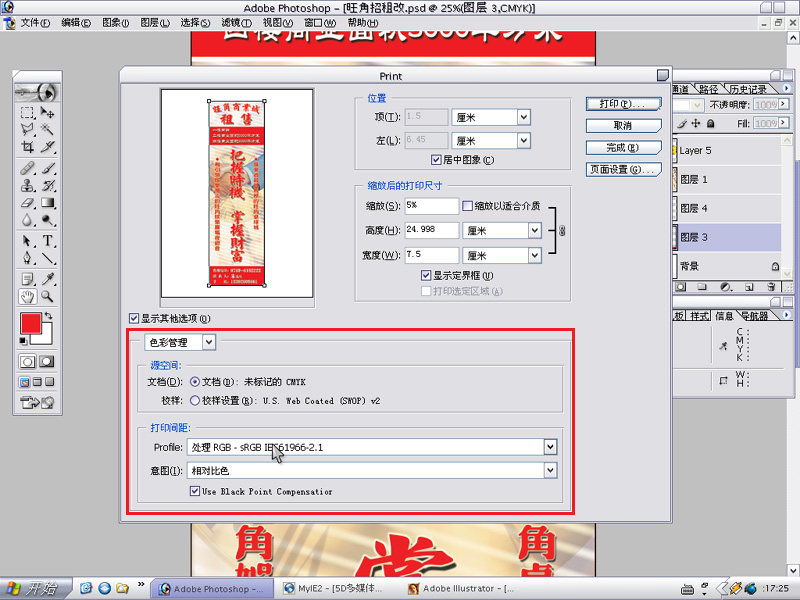This screenshot has width=800, height=600.
Task: Select the Eraser tool
Action: 27,203
